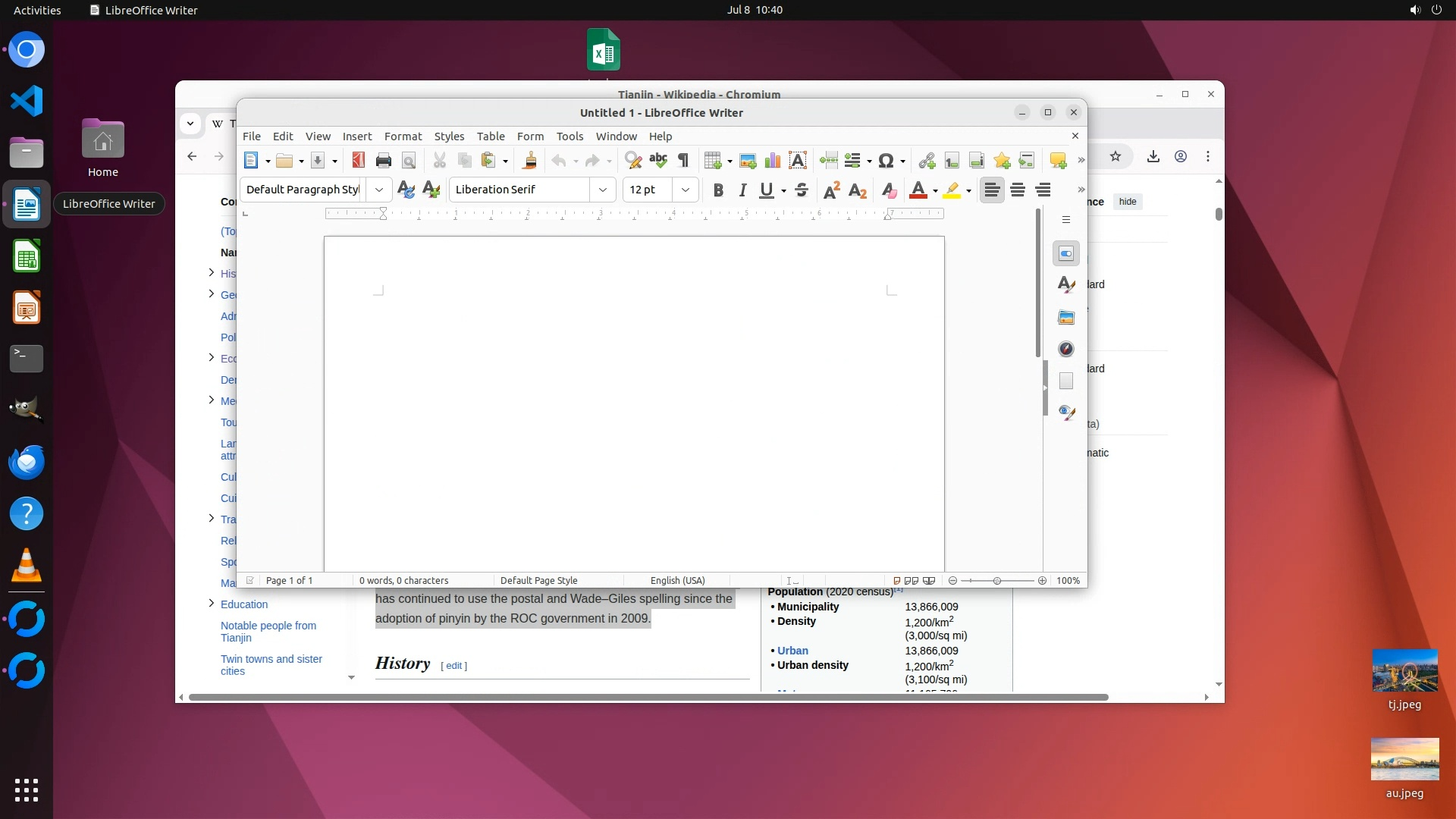Toggle Italic formatting
The width and height of the screenshot is (1456, 819).
point(742,190)
